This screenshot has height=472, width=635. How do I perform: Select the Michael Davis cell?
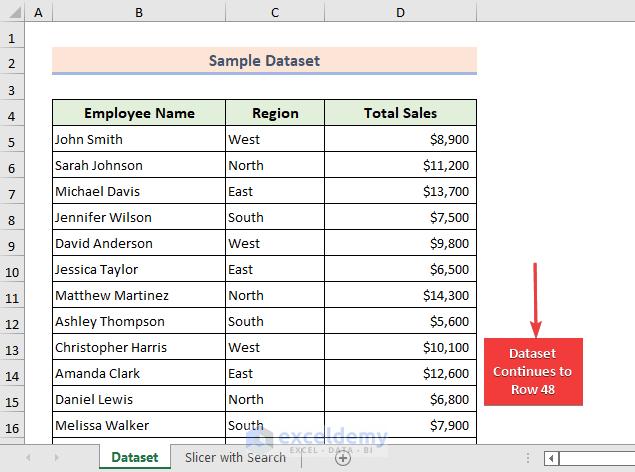(139, 191)
